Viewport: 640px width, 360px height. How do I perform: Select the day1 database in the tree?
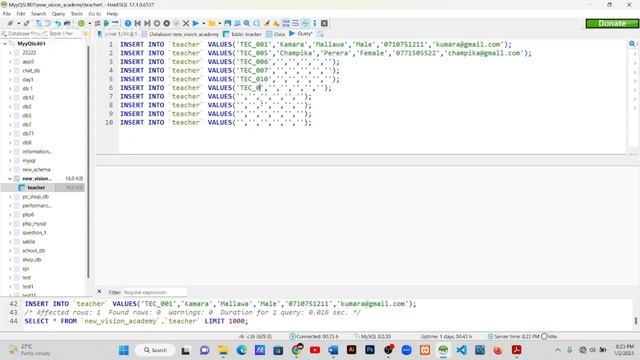point(28,80)
